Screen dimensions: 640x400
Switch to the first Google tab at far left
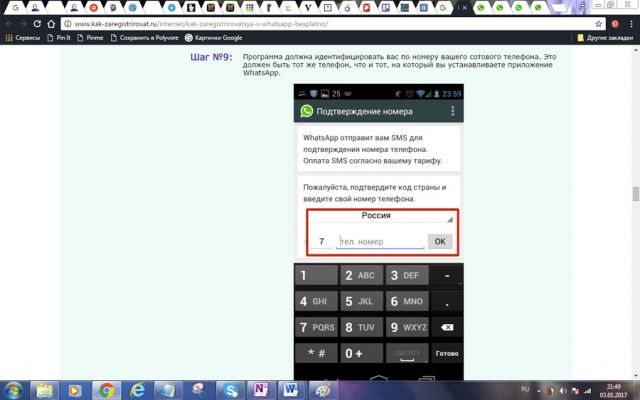click(x=16, y=8)
